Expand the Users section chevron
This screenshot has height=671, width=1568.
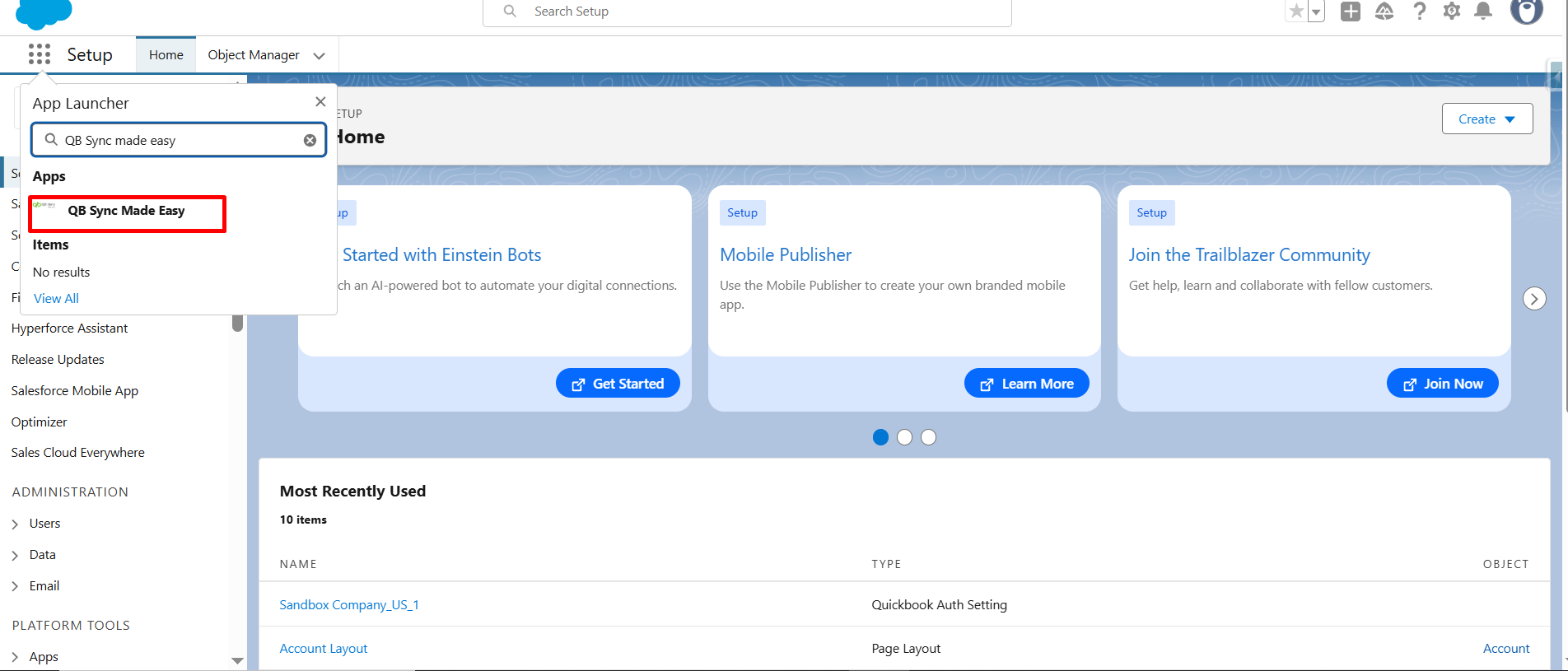(16, 524)
